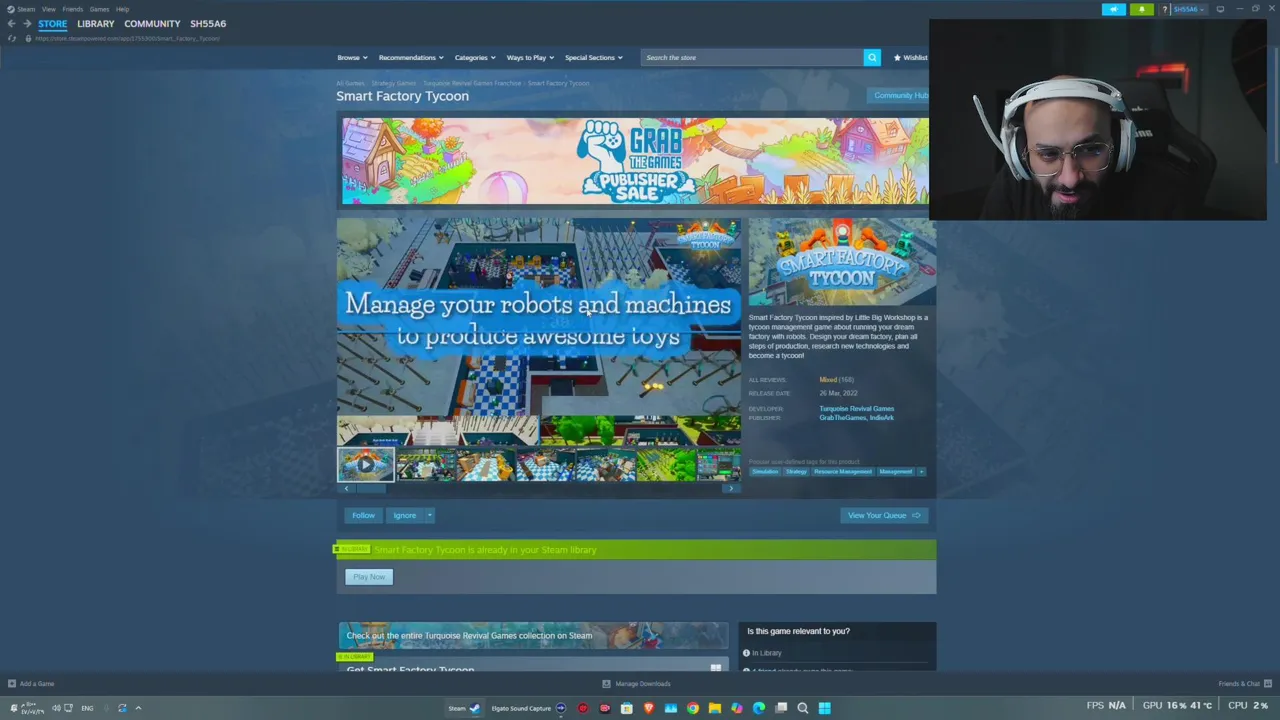
Task: Open dropdown arrow beside Ignore
Action: point(430,515)
